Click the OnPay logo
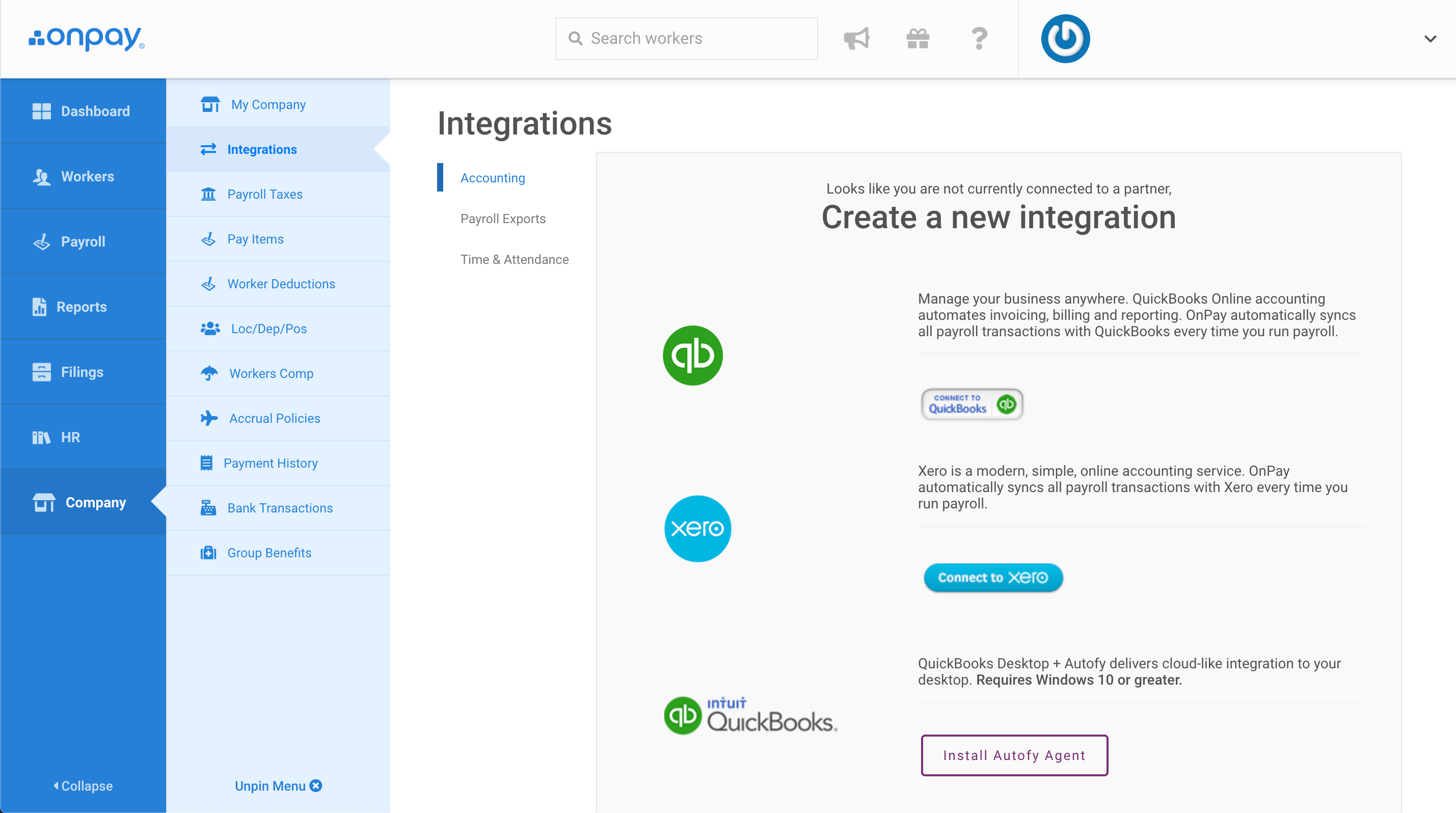The image size is (1456, 813). [x=87, y=38]
